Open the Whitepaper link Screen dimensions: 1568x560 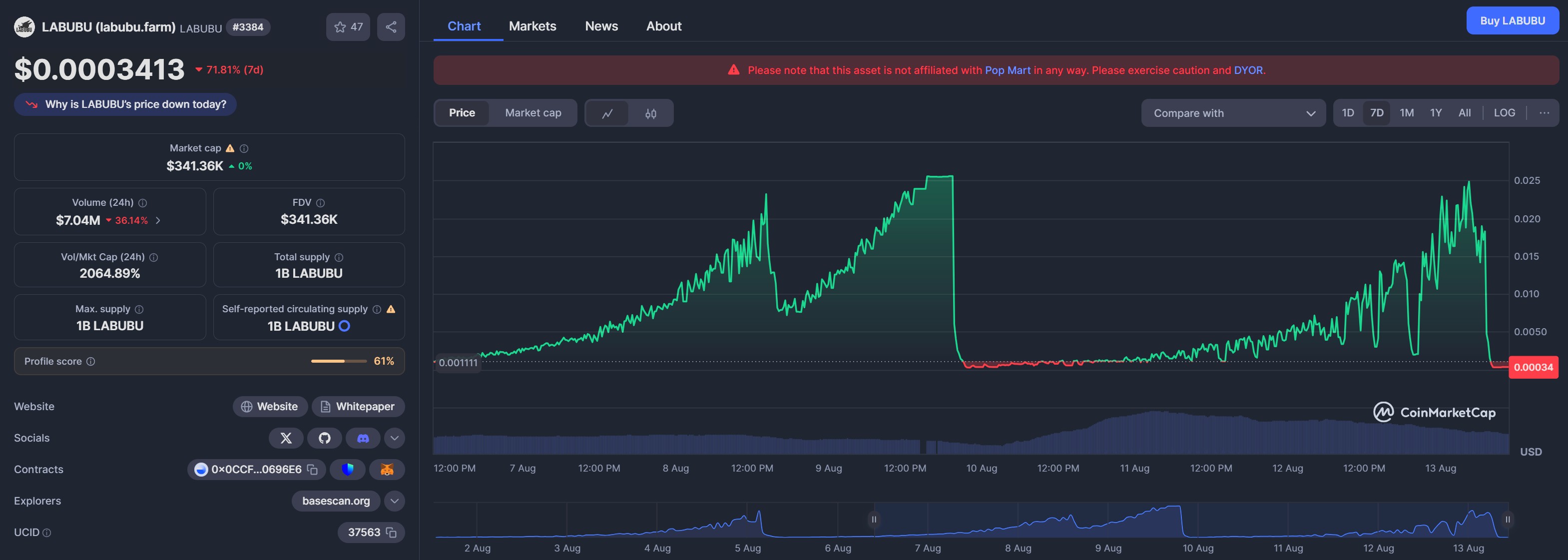(x=358, y=407)
